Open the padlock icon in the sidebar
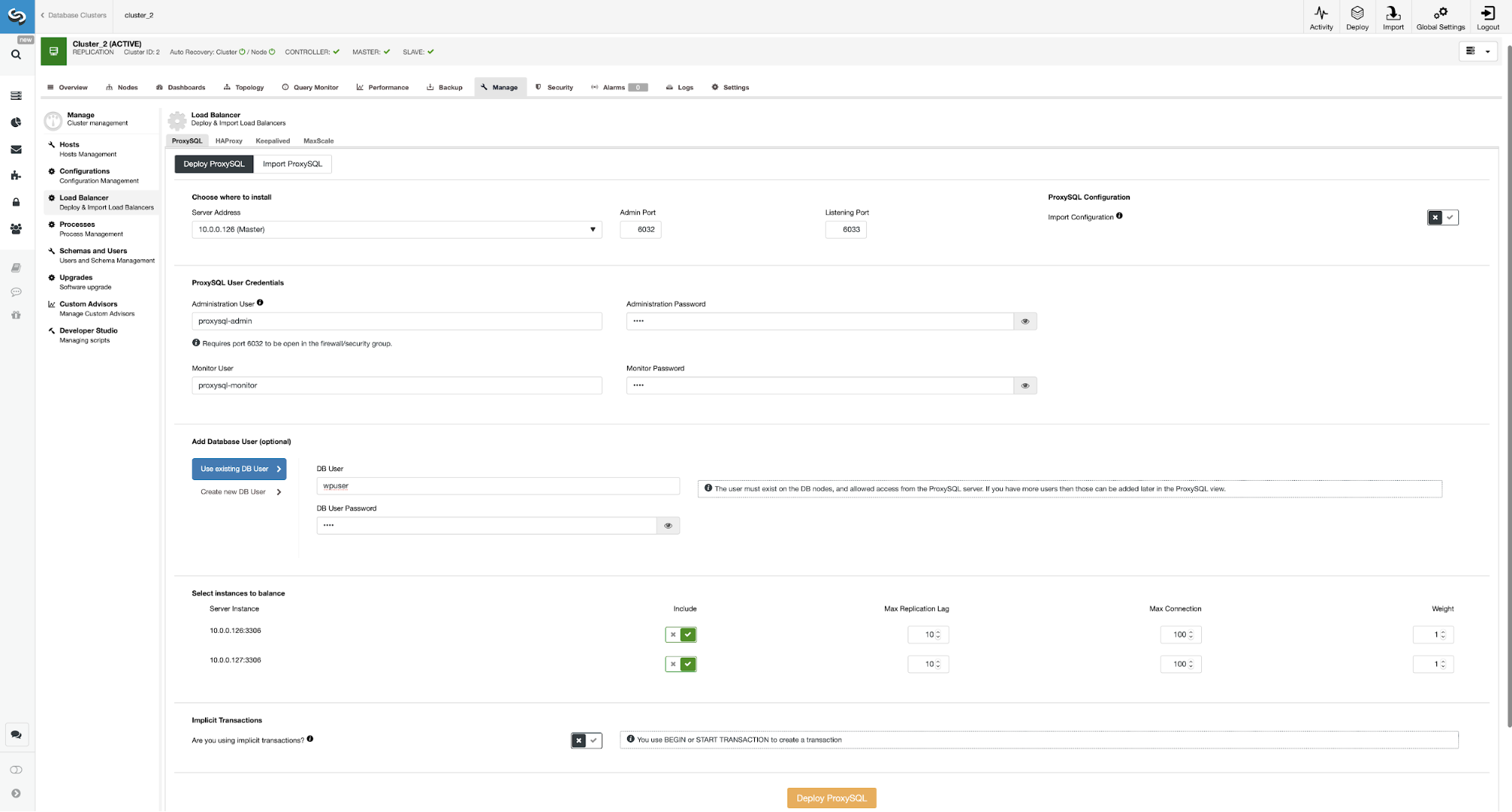 pyautogui.click(x=16, y=202)
